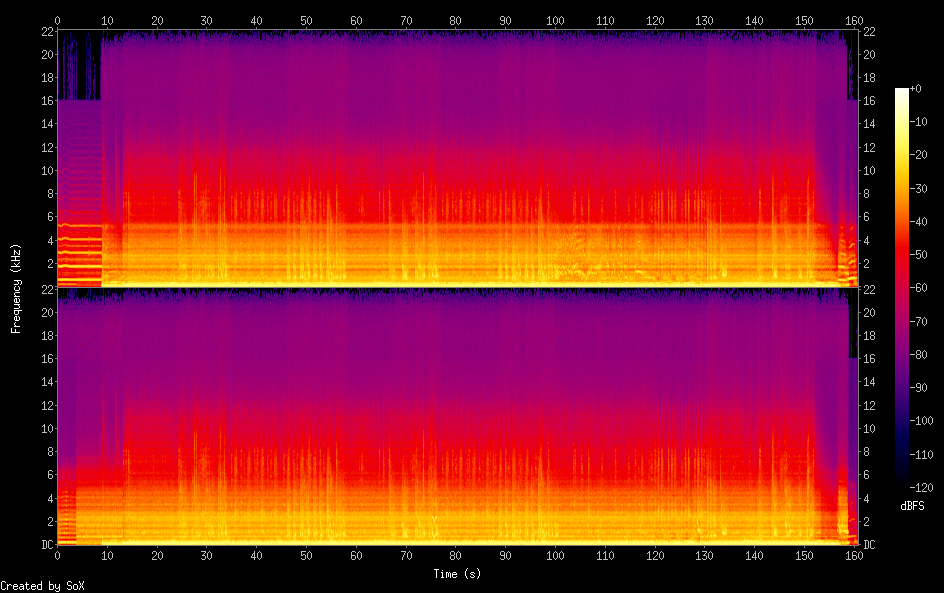
Task: Click the 0 mark on bottom time axis
Action: 57,555
